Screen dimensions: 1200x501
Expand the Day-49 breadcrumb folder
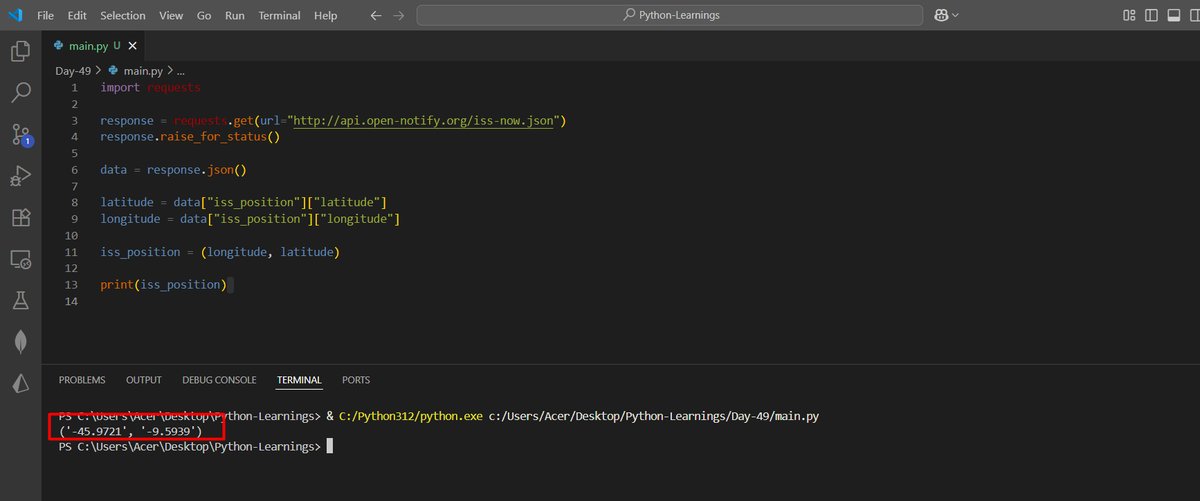coord(72,71)
